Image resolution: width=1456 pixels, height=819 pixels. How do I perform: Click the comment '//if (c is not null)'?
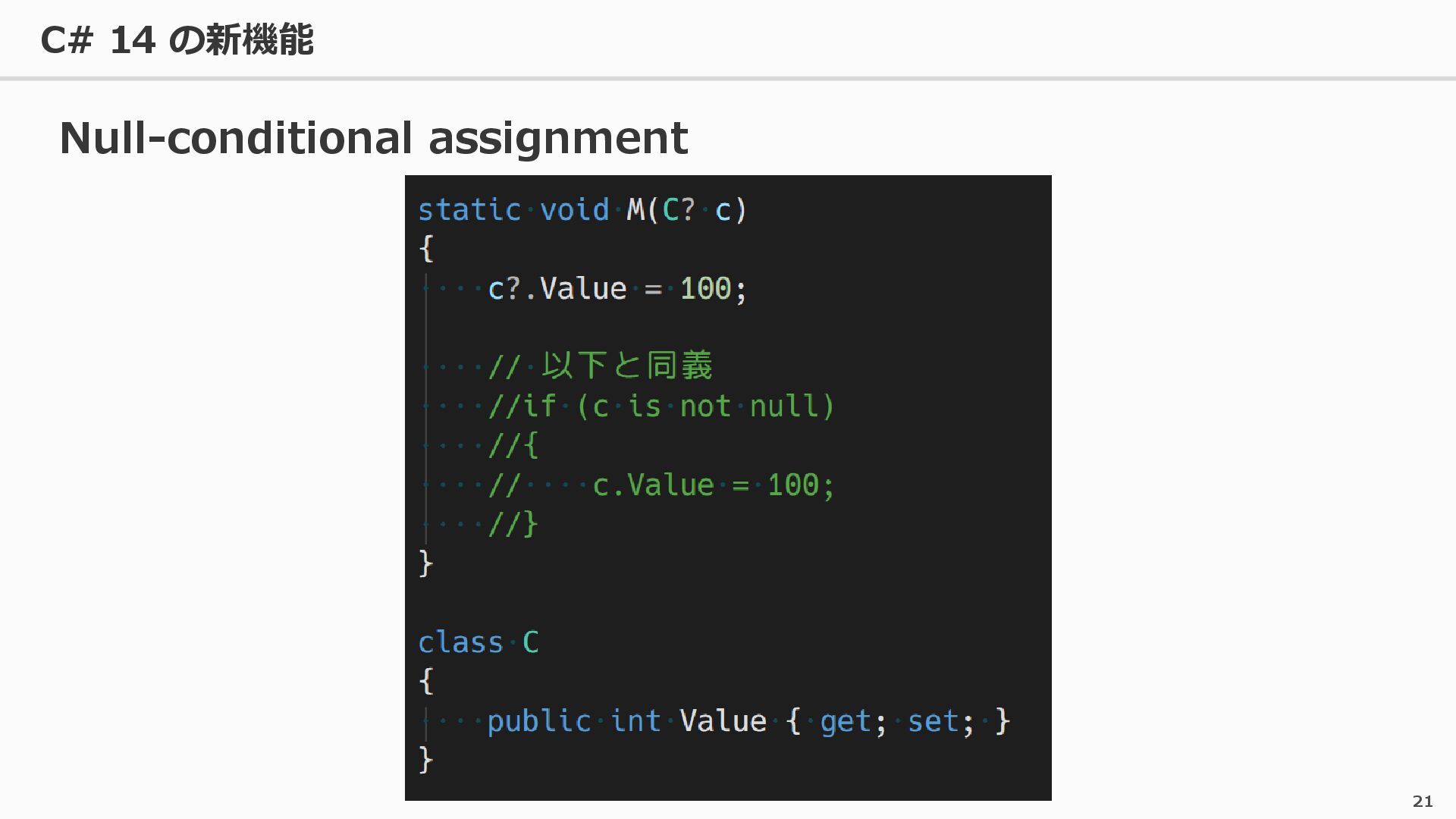661,406
